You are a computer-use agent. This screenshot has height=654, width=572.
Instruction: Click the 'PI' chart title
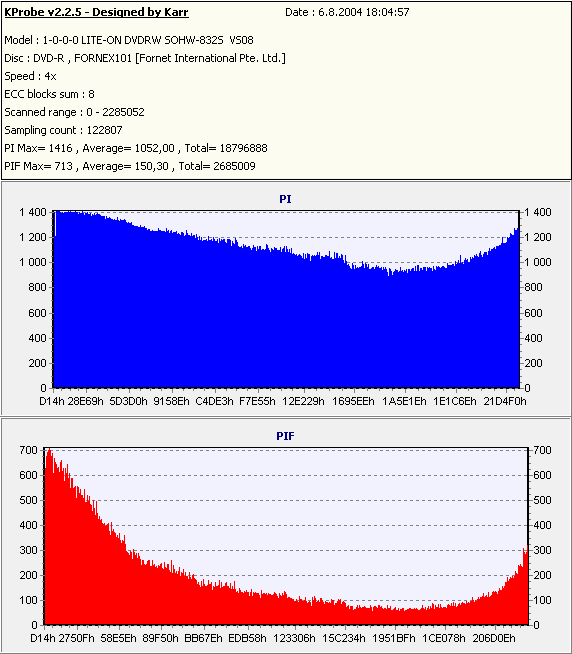click(285, 199)
